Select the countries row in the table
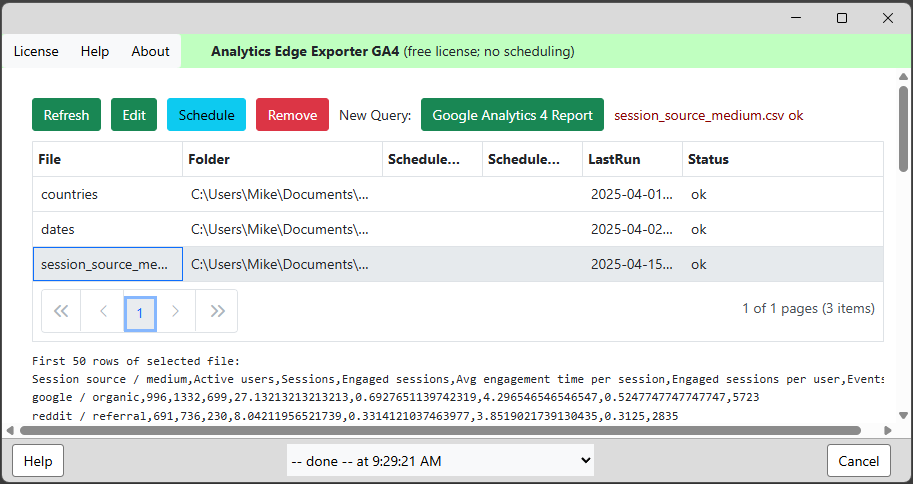This screenshot has height=484, width=913. (x=458, y=194)
